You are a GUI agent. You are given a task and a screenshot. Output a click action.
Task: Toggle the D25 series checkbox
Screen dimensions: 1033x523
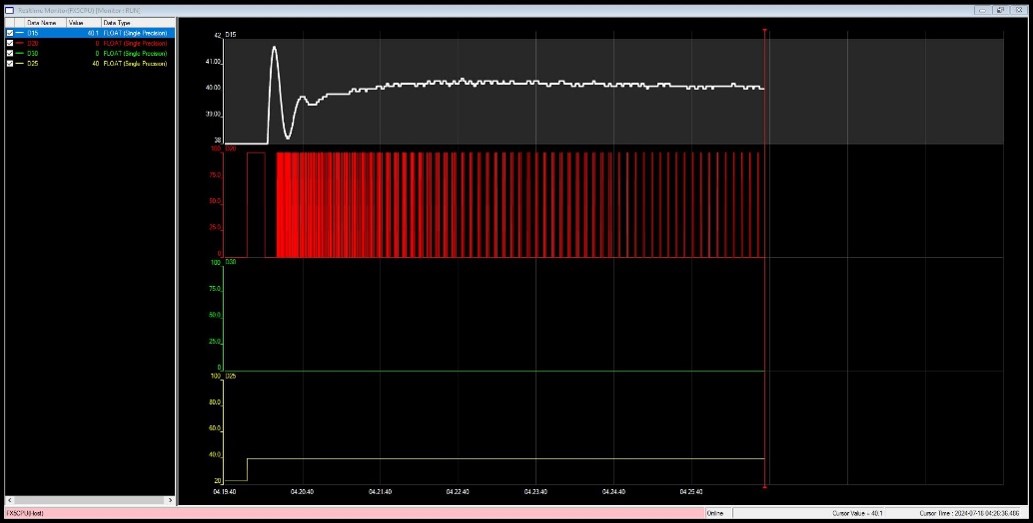point(9,64)
